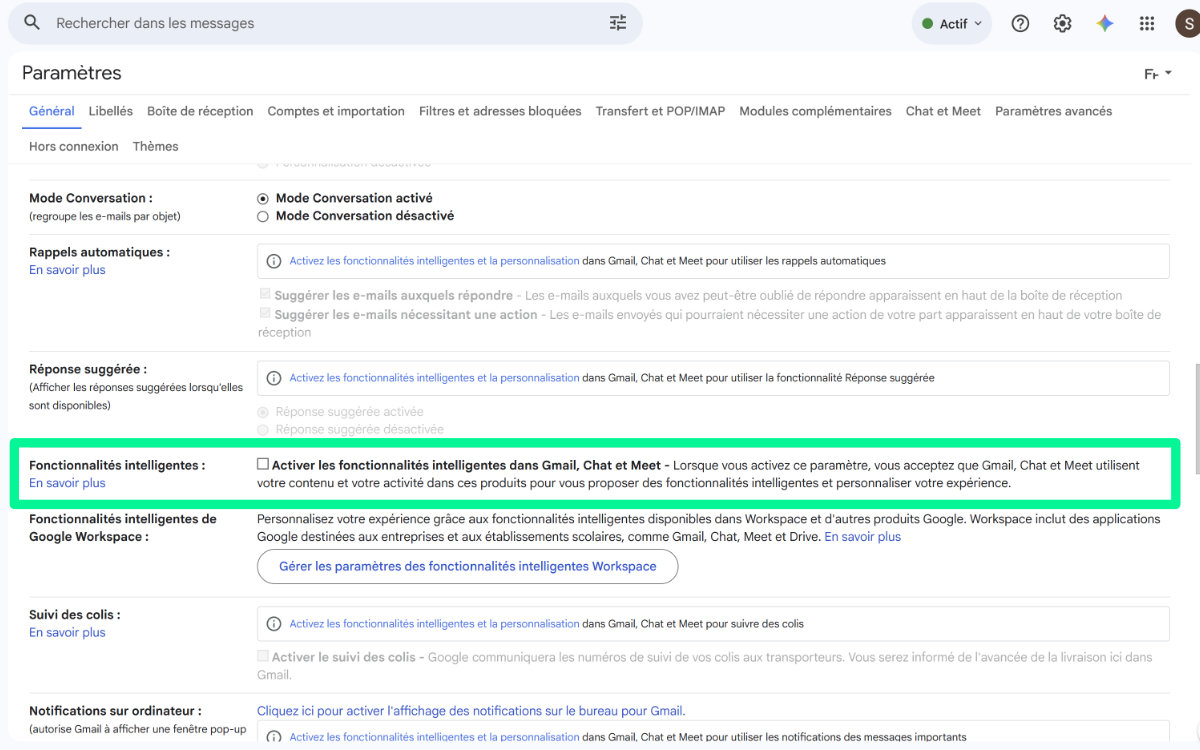Open the Général tab
Image resolution: width=1200 pixels, height=750 pixels.
tap(52, 111)
